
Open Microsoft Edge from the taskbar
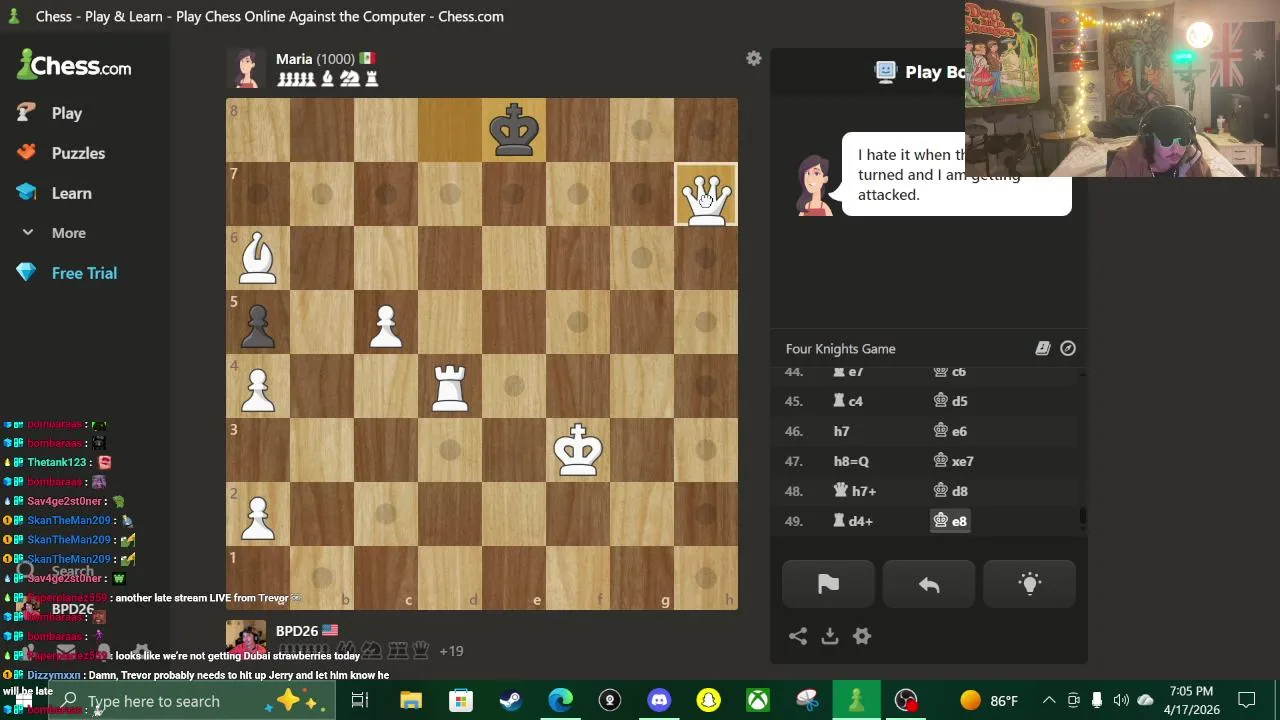pos(560,701)
